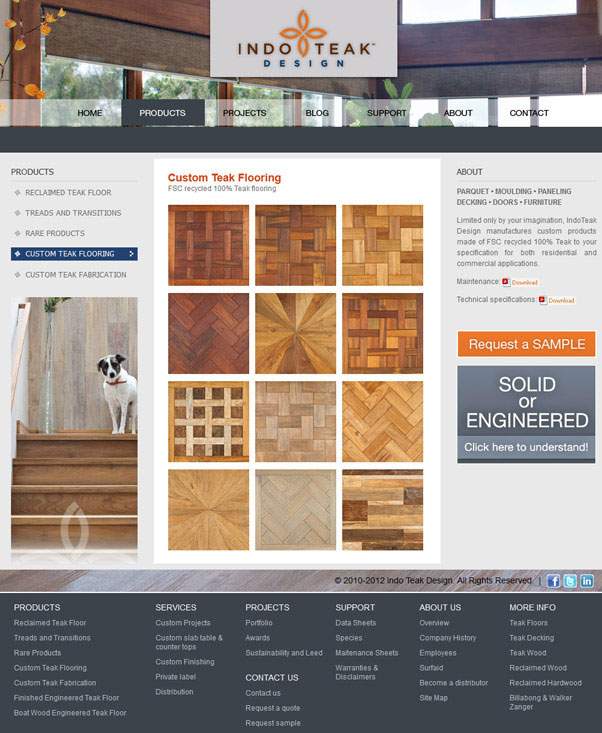602x733 pixels.
Task: Click footer link Boat Wood Engineered Teak Floor
Action: (70, 712)
